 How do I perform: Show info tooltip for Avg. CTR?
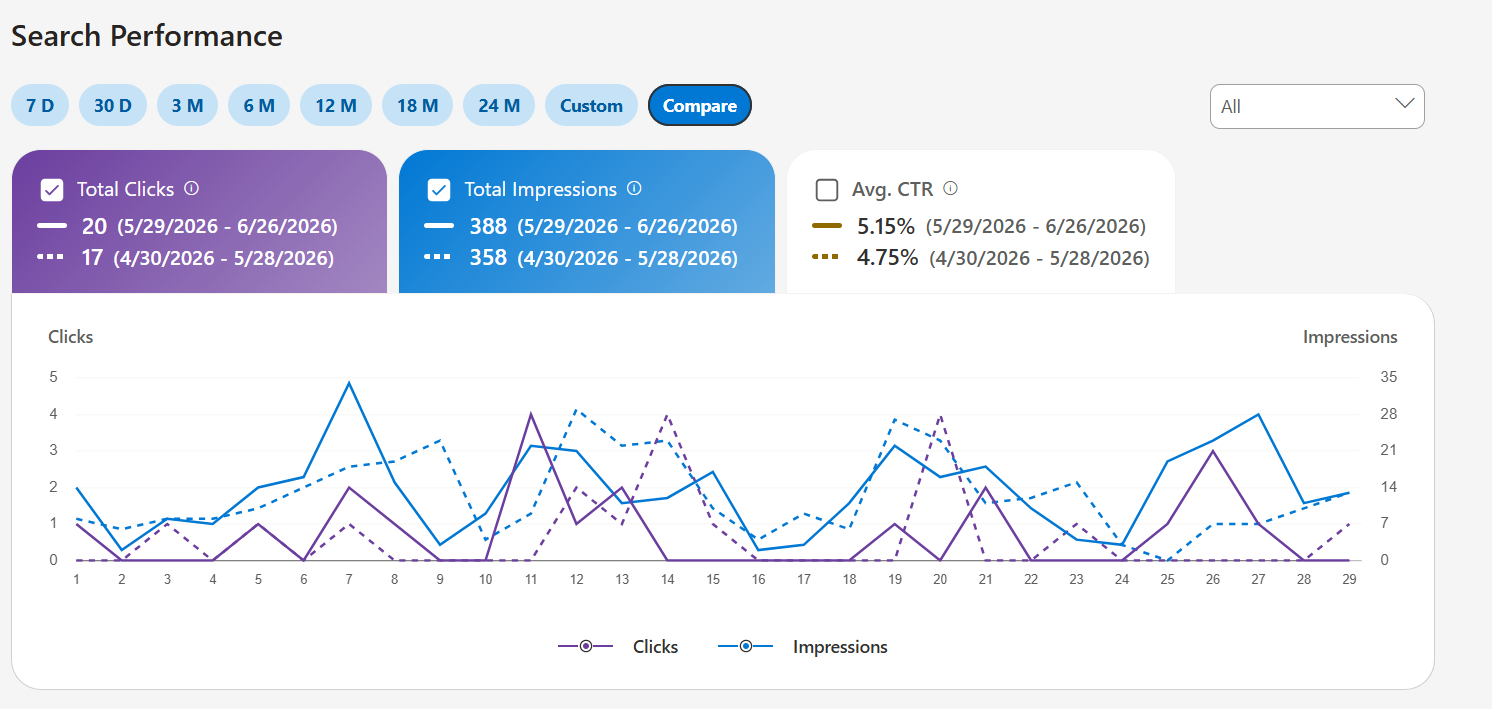click(x=951, y=188)
